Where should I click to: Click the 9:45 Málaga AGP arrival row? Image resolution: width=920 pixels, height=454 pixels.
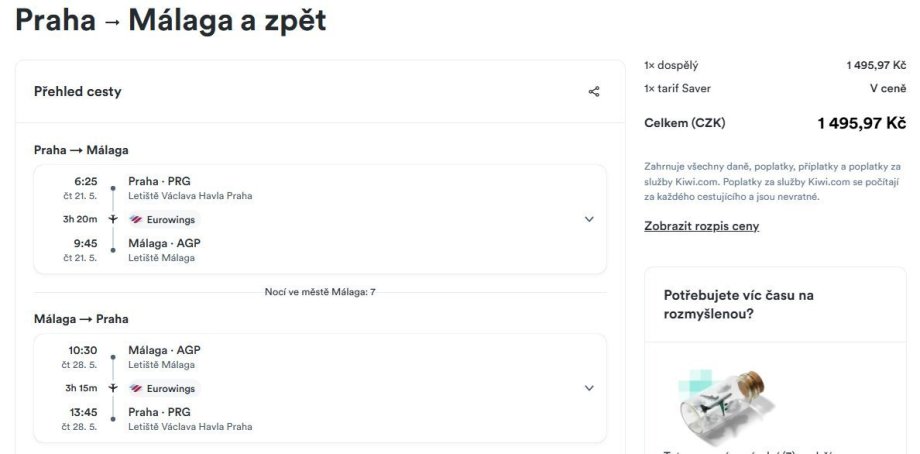coord(164,243)
